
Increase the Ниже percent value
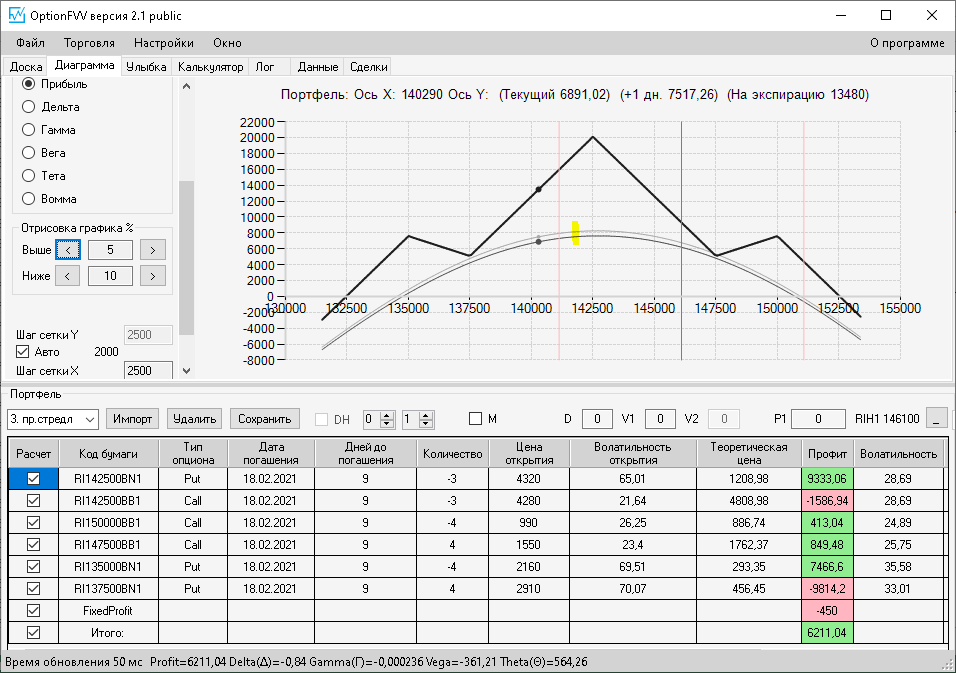tap(152, 276)
